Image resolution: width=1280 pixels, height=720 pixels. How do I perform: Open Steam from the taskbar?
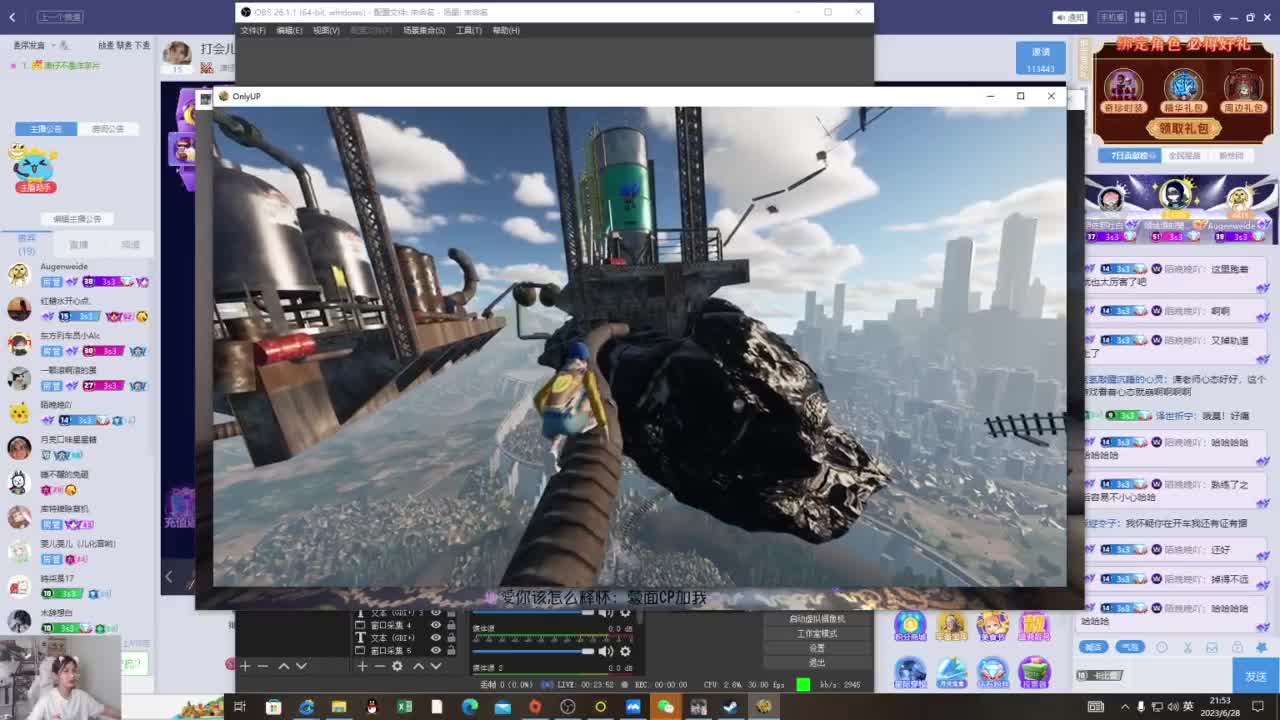tap(731, 707)
